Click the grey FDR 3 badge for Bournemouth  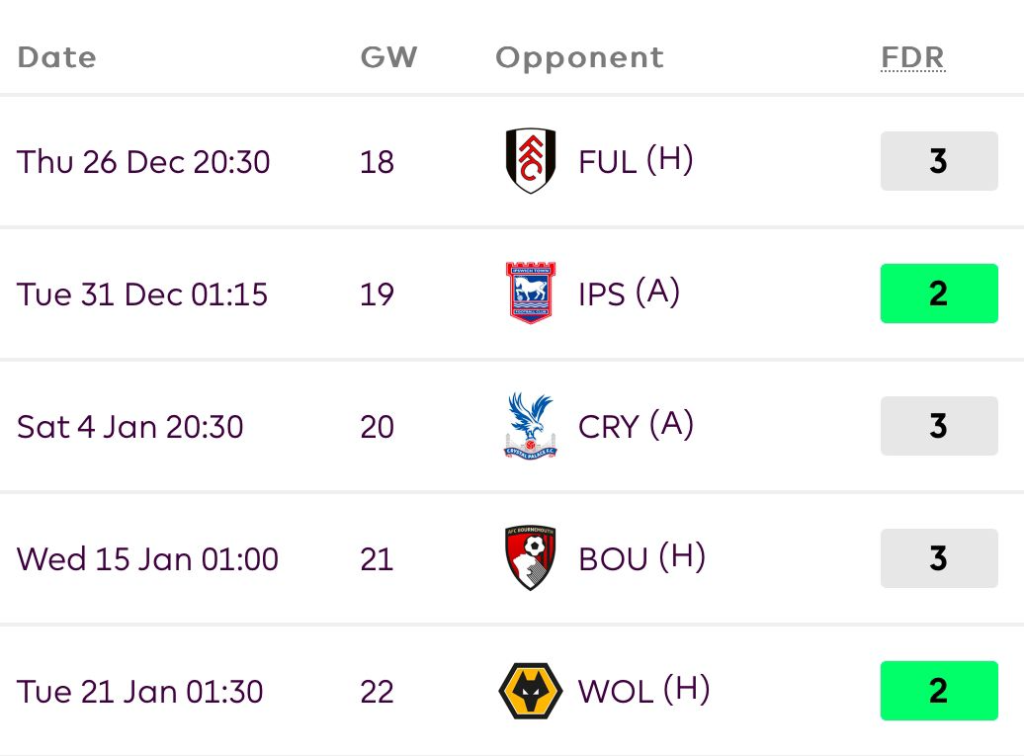pos(938,558)
